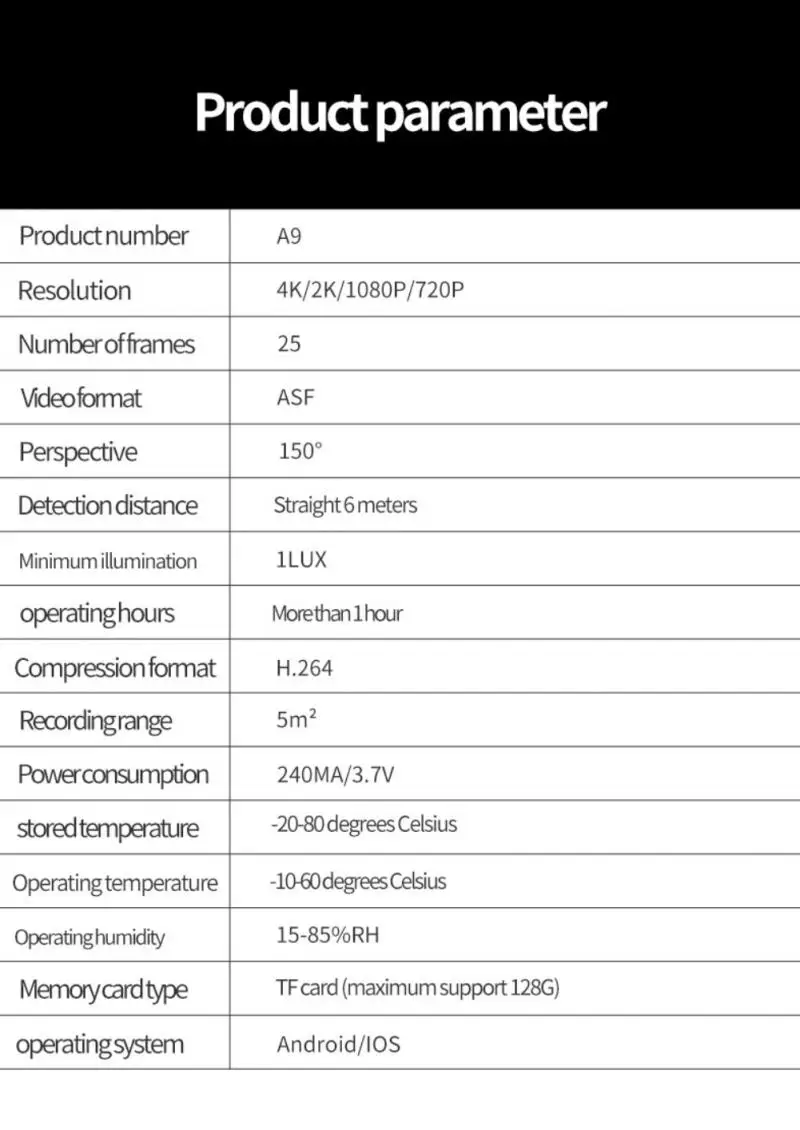The height and width of the screenshot is (1130, 800).
Task: Click the H.264 compression format value
Action: pos(304,668)
